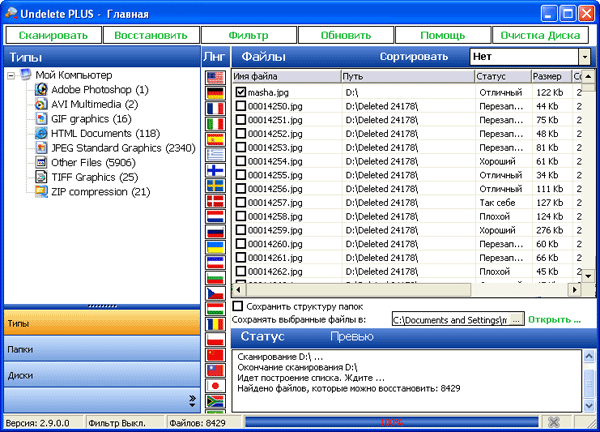Open the Сортировать dropdown showing Нет
The height and width of the screenshot is (432, 600).
[x=584, y=57]
